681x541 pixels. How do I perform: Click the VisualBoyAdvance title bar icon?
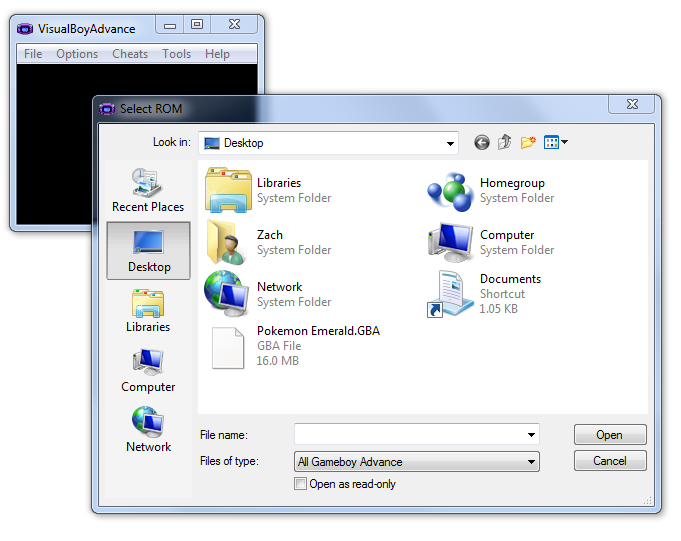(x=25, y=29)
